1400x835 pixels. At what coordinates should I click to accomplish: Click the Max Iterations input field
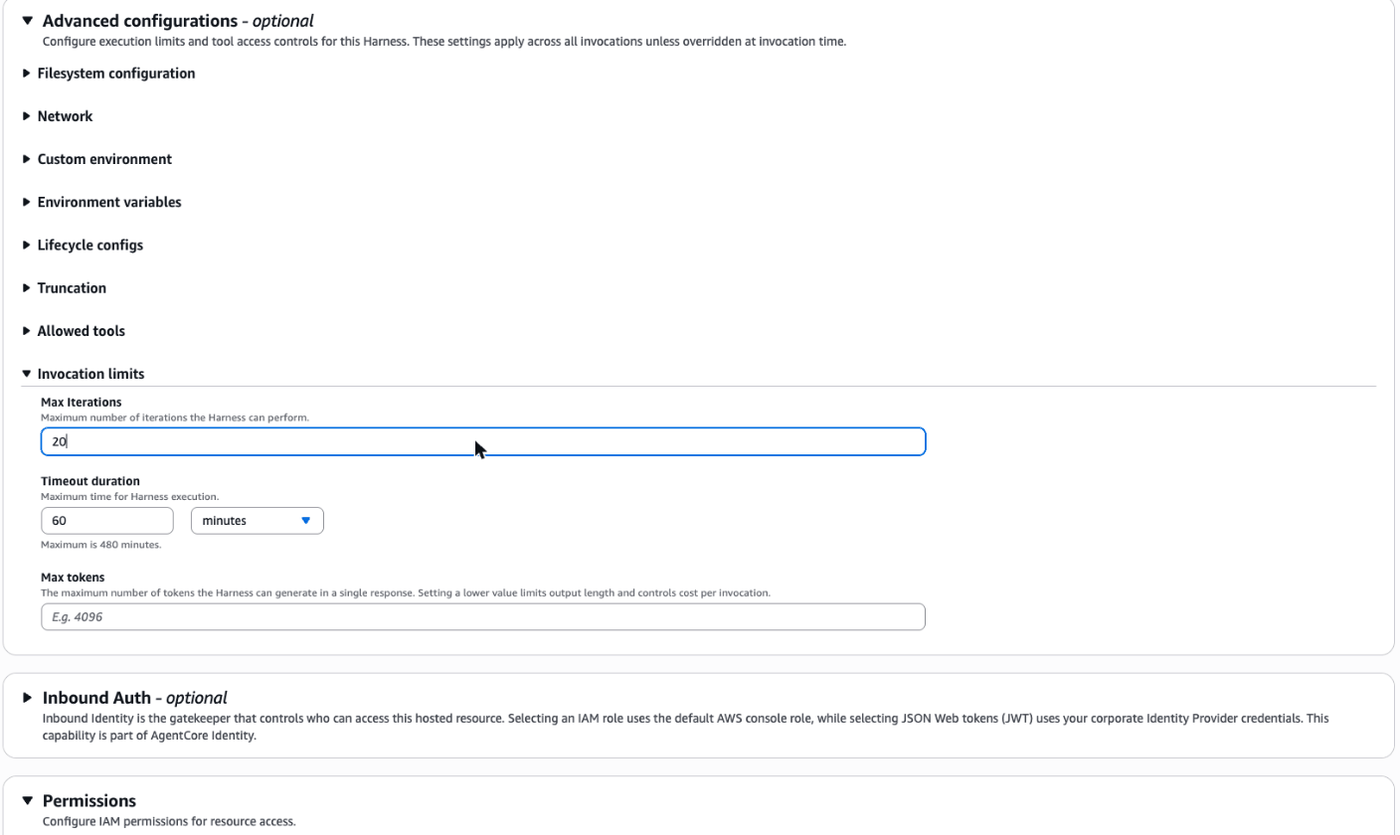(x=483, y=441)
